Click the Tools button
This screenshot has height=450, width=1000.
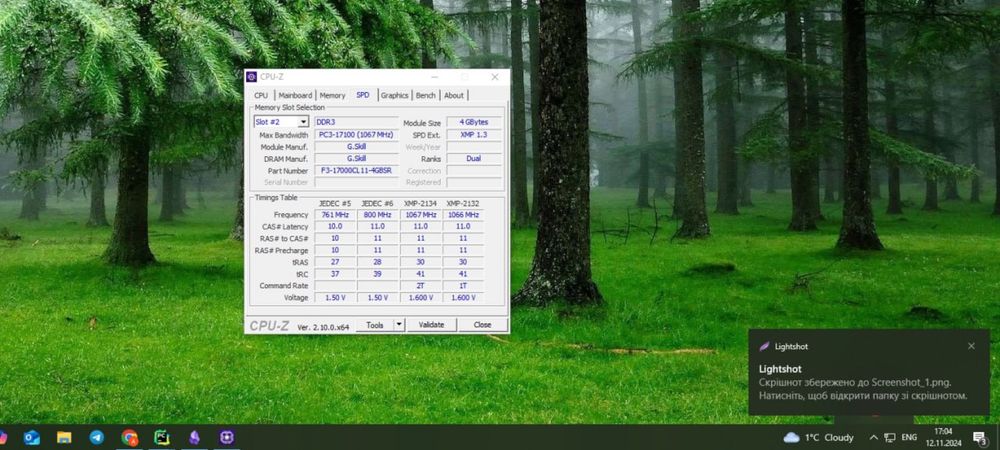(x=374, y=325)
